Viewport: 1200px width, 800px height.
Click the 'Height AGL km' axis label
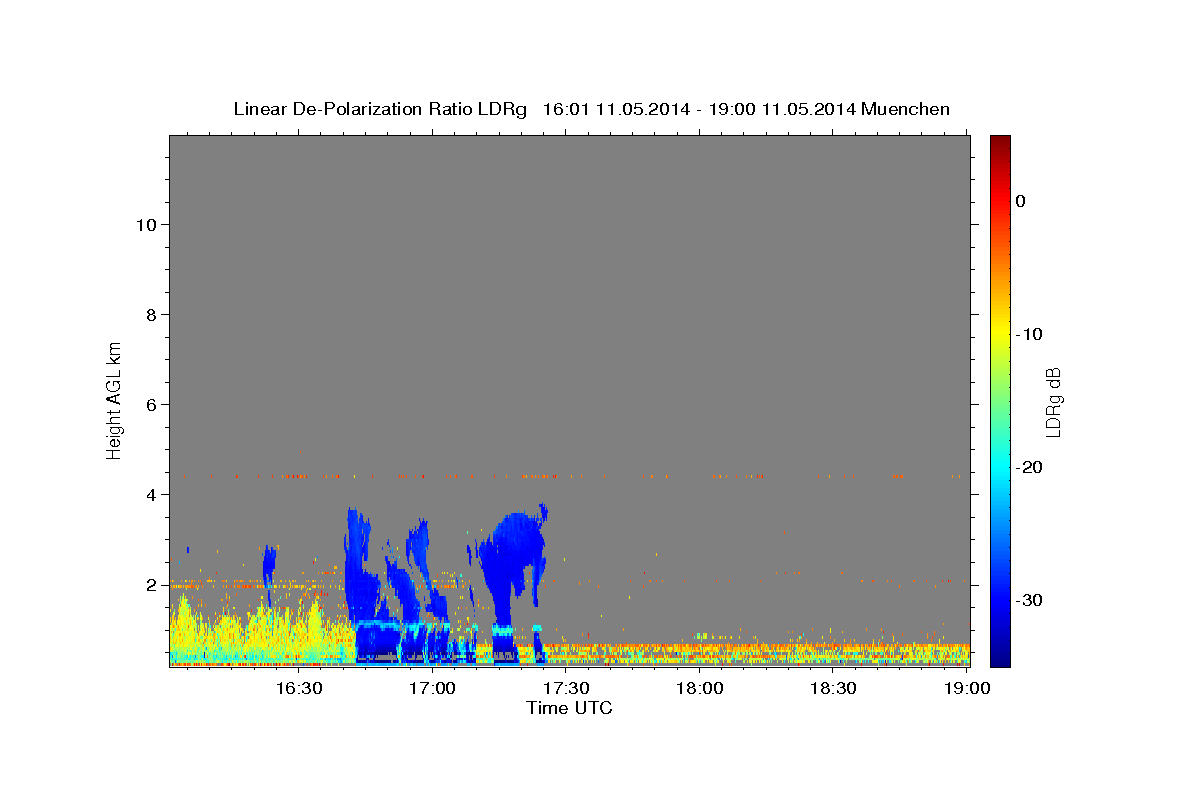coord(114,399)
